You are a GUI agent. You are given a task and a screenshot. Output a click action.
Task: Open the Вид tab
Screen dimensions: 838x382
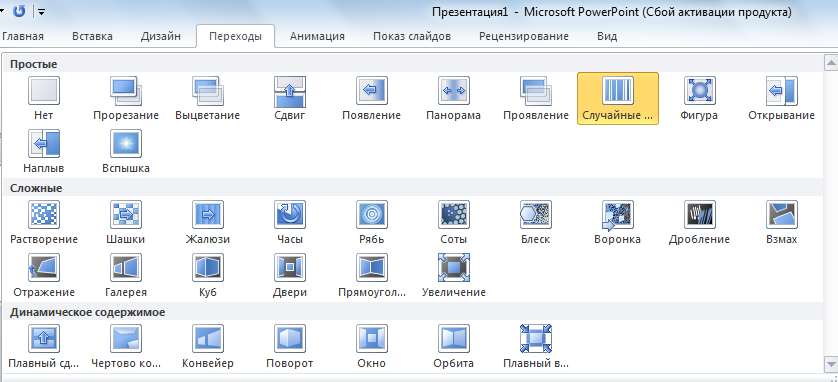(607, 36)
